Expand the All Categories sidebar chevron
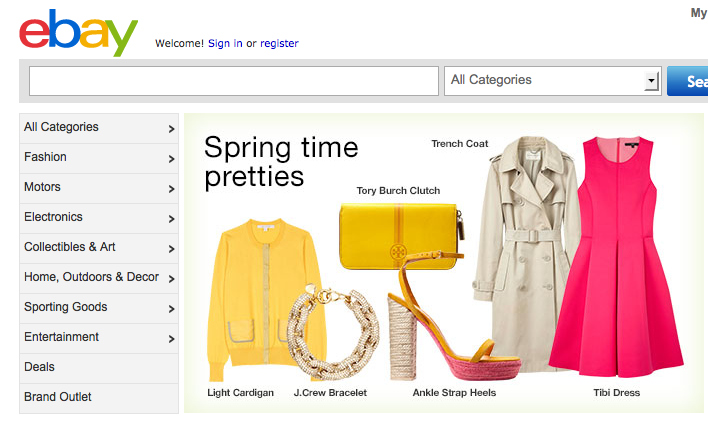 click(171, 129)
